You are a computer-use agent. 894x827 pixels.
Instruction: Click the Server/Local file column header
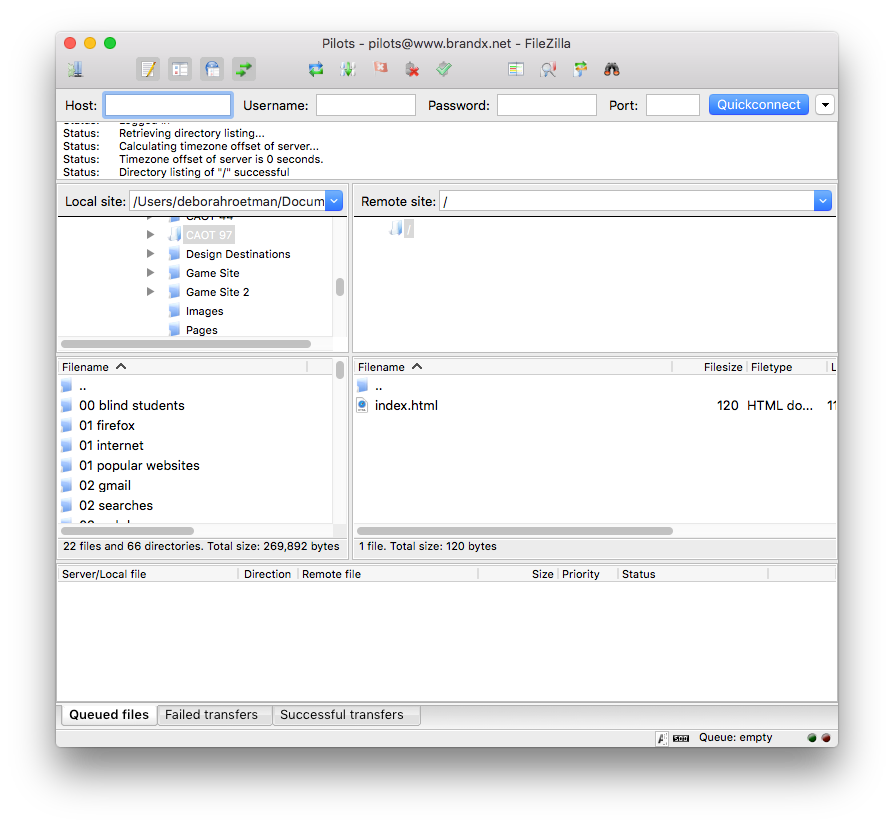point(148,574)
